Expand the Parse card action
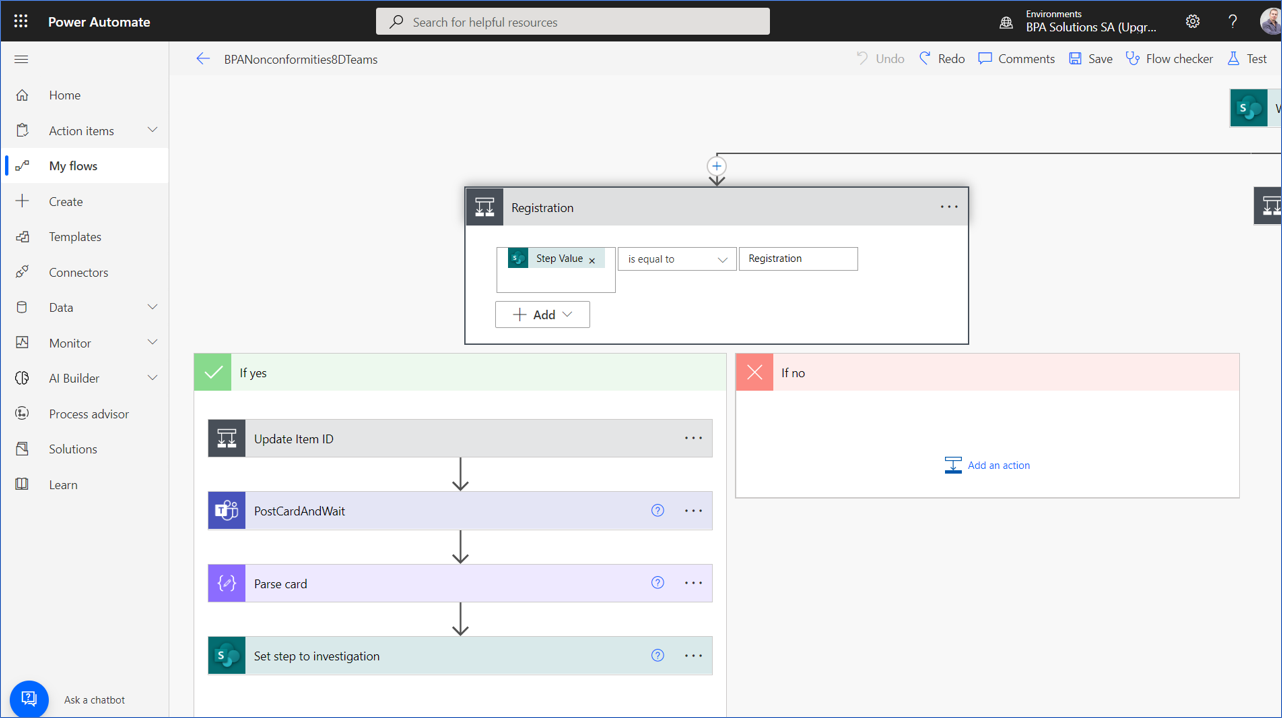 460,583
